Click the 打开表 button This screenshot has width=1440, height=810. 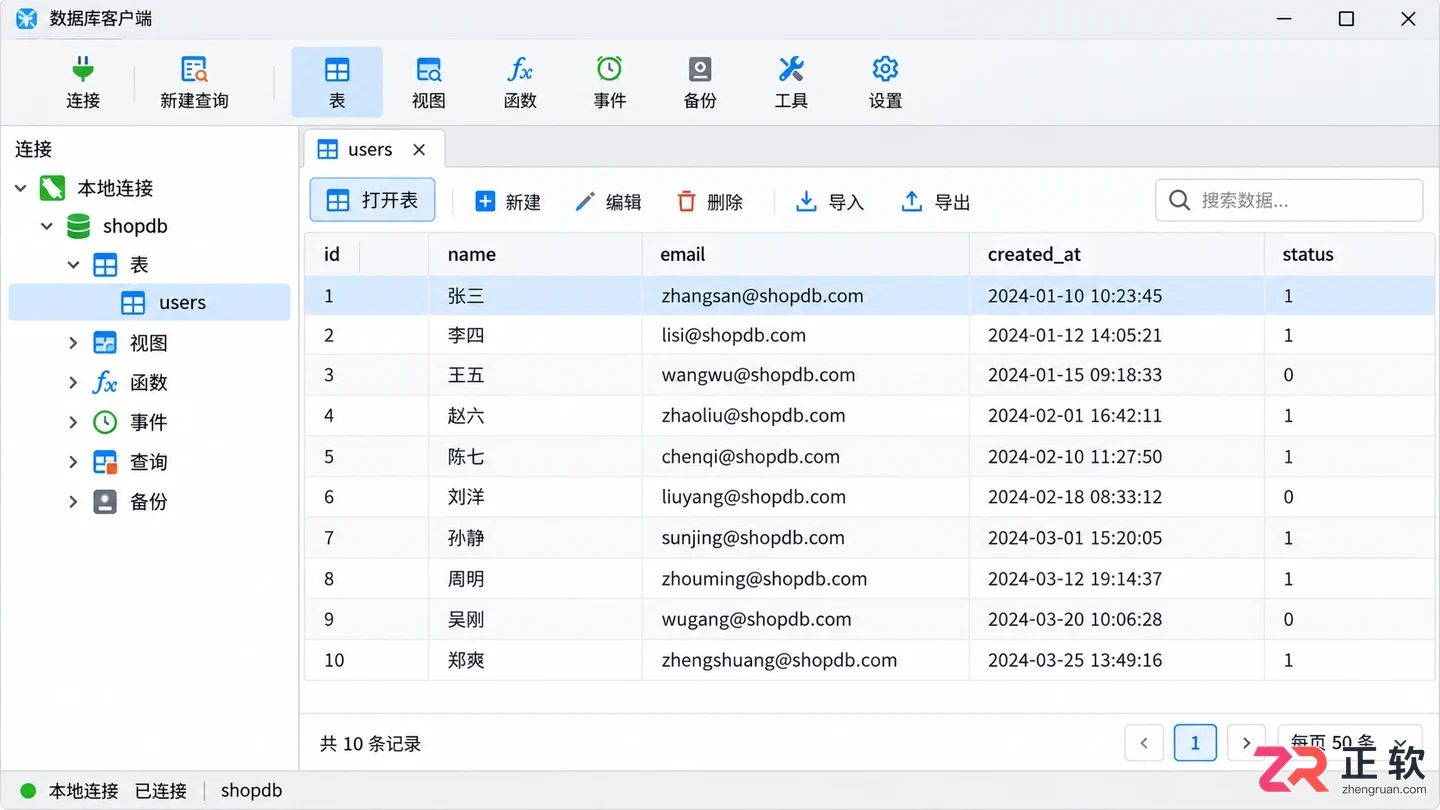tap(372, 200)
